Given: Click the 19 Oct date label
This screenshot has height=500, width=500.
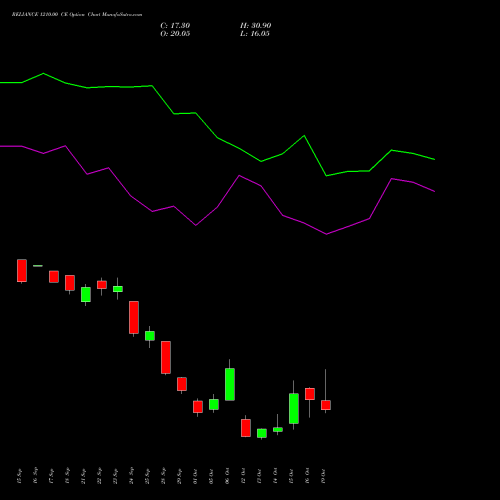Looking at the screenshot, I should pyautogui.click(x=323, y=476).
